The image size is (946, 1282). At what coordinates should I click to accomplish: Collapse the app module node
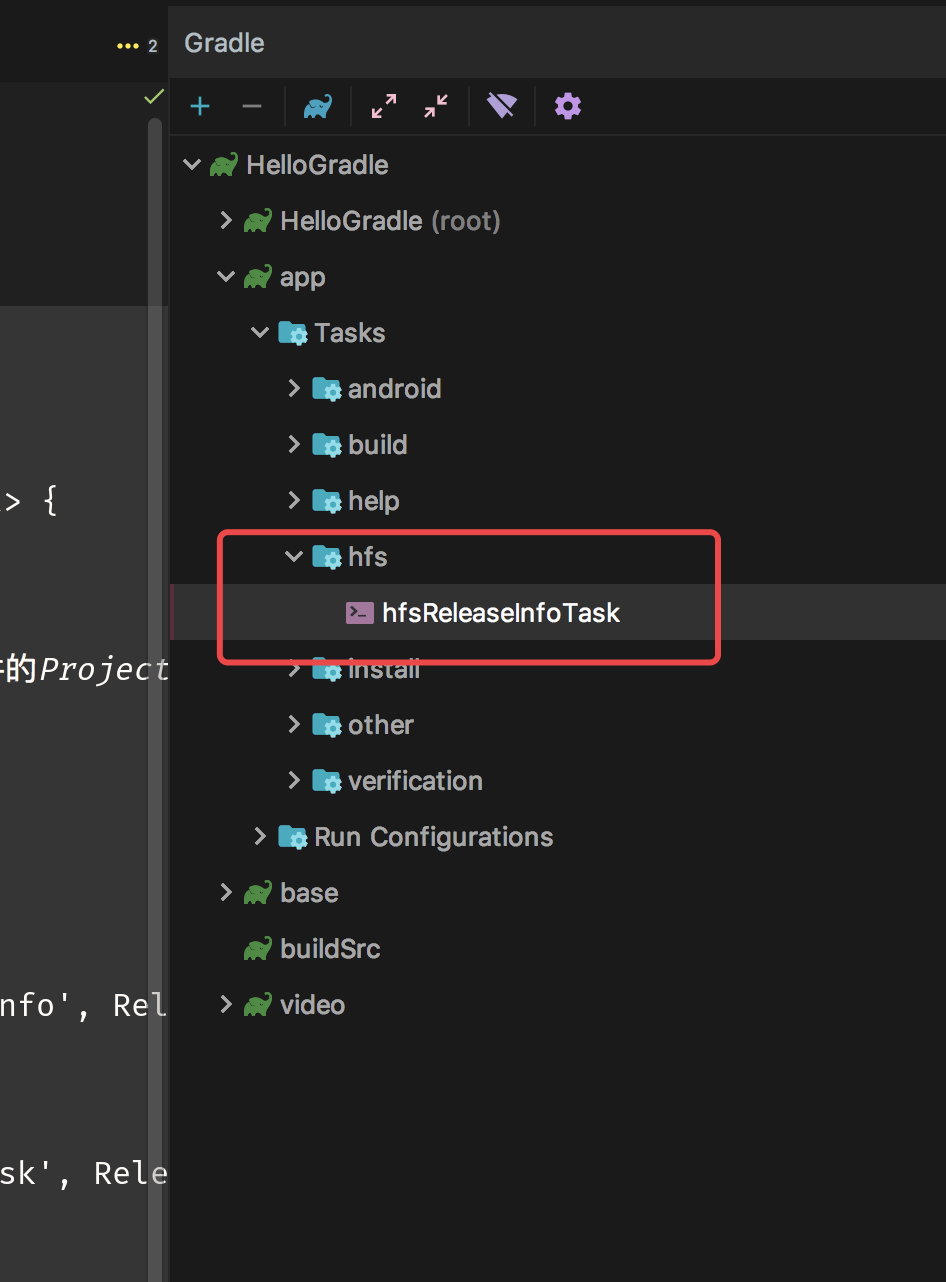pyautogui.click(x=226, y=277)
